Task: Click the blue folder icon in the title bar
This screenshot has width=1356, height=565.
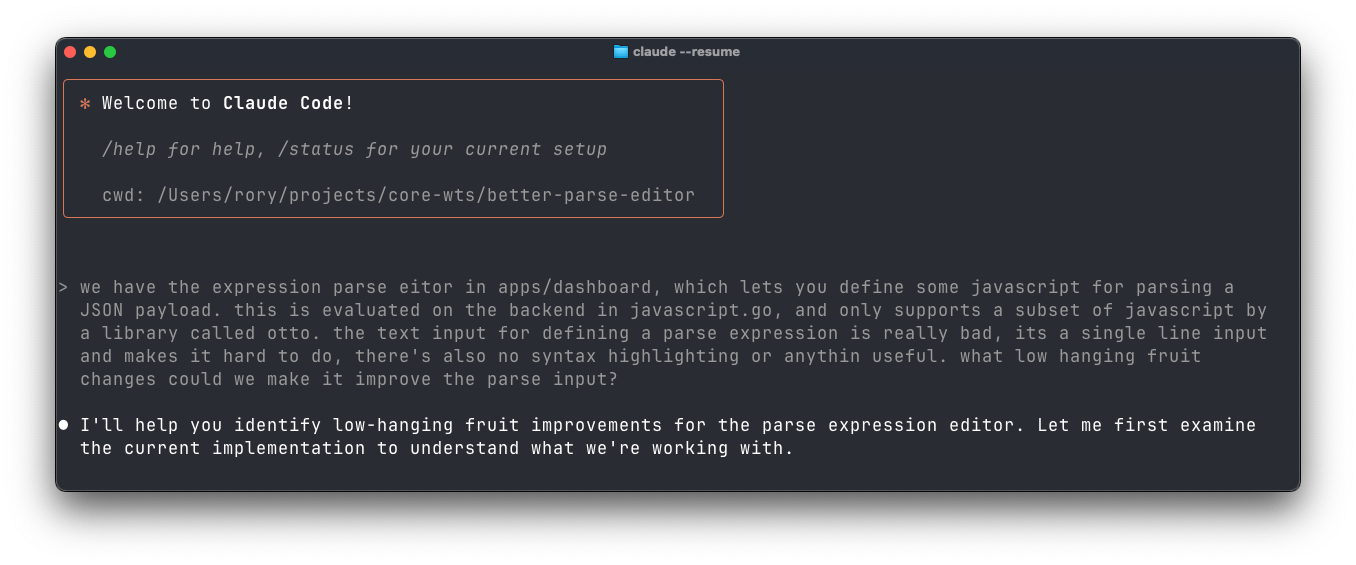Action: 620,52
